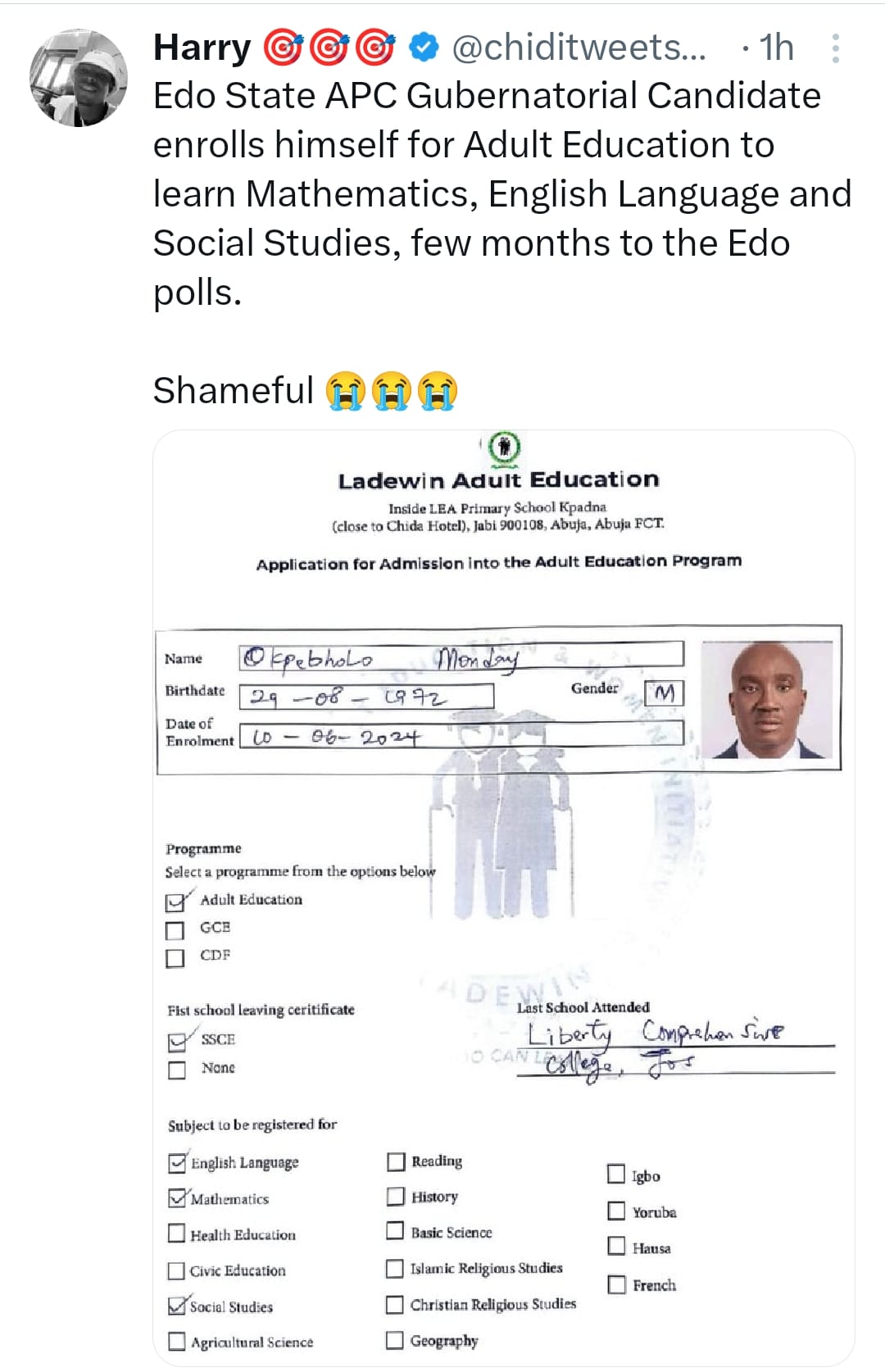Check the CDF programme checkbox
This screenshot has width=885, height=1372.
coord(175,958)
